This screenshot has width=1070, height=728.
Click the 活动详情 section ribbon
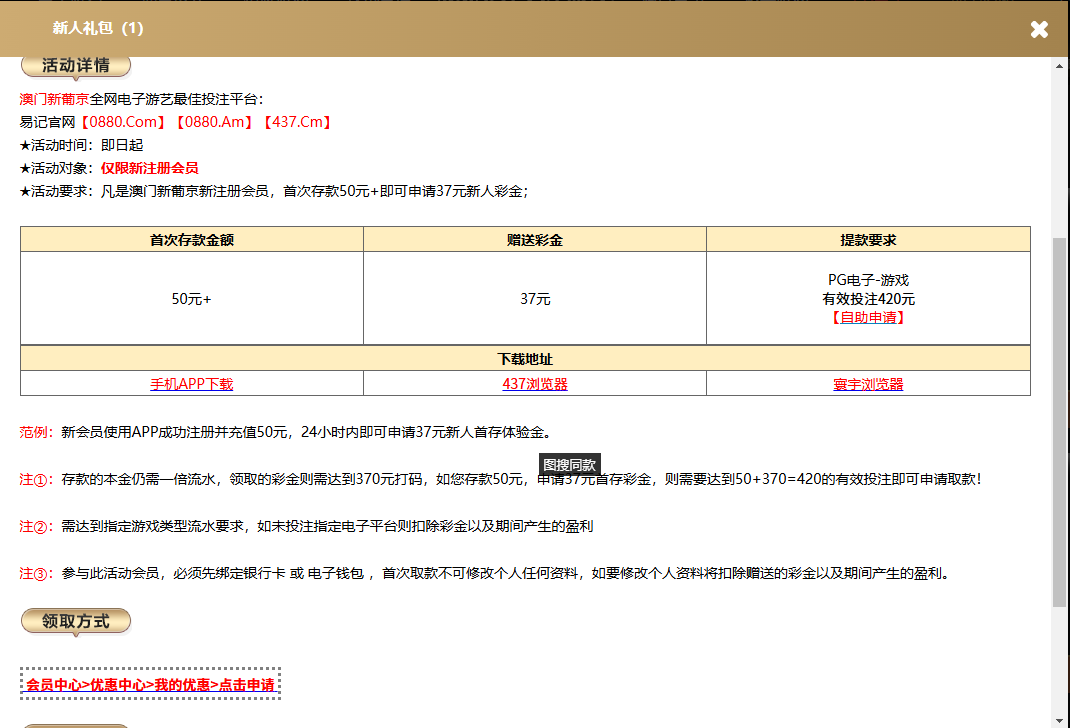(x=75, y=64)
